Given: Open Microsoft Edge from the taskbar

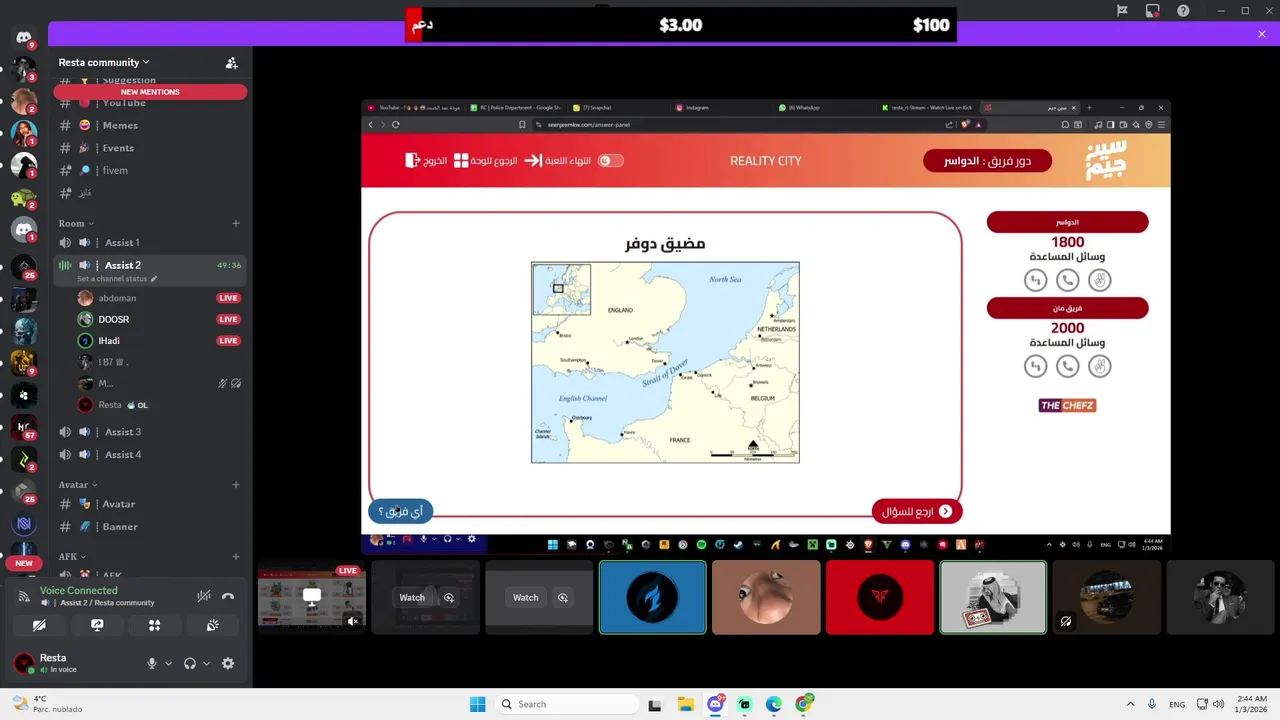Looking at the screenshot, I should click(x=774, y=704).
